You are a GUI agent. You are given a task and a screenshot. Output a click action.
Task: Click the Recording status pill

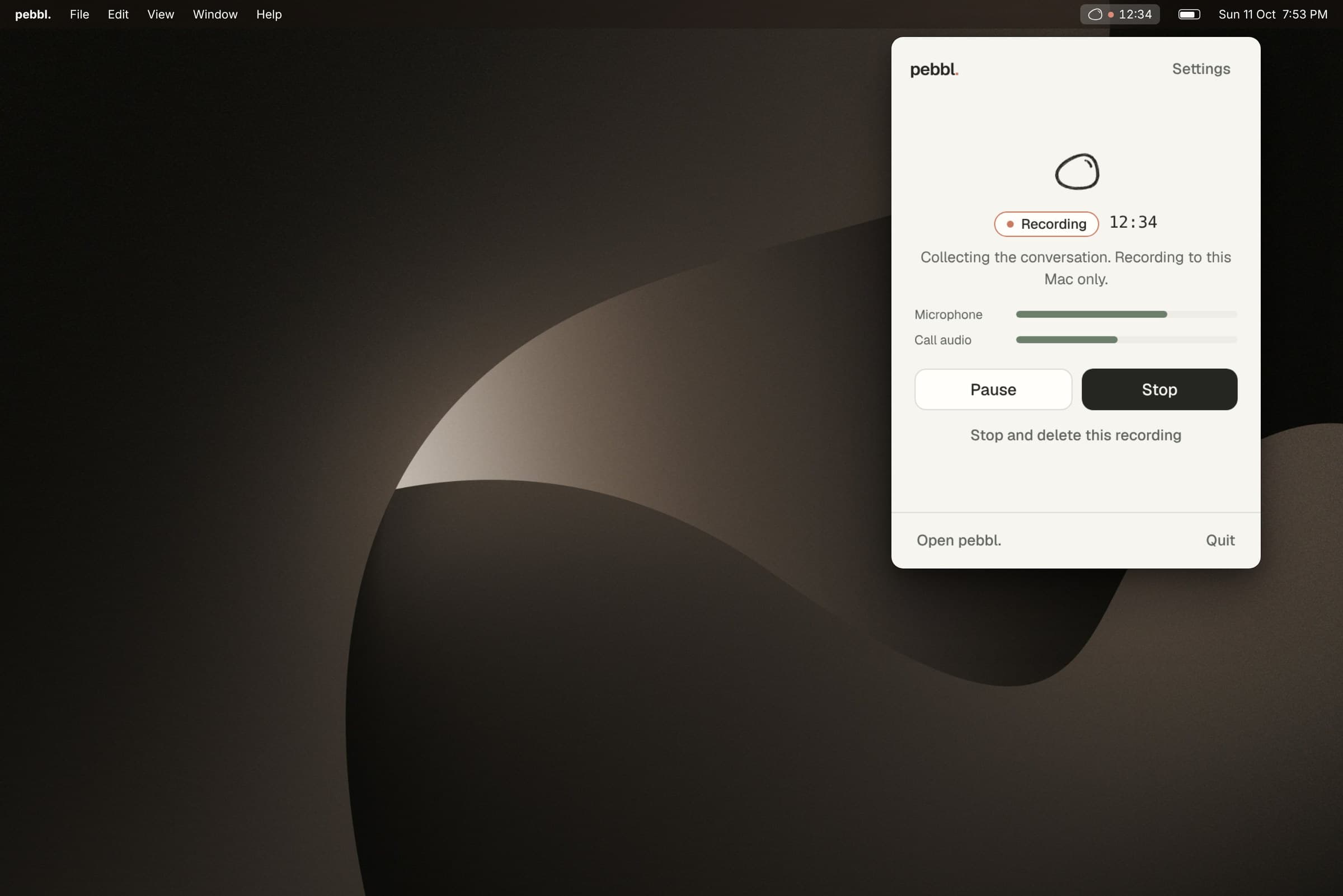[1046, 224]
